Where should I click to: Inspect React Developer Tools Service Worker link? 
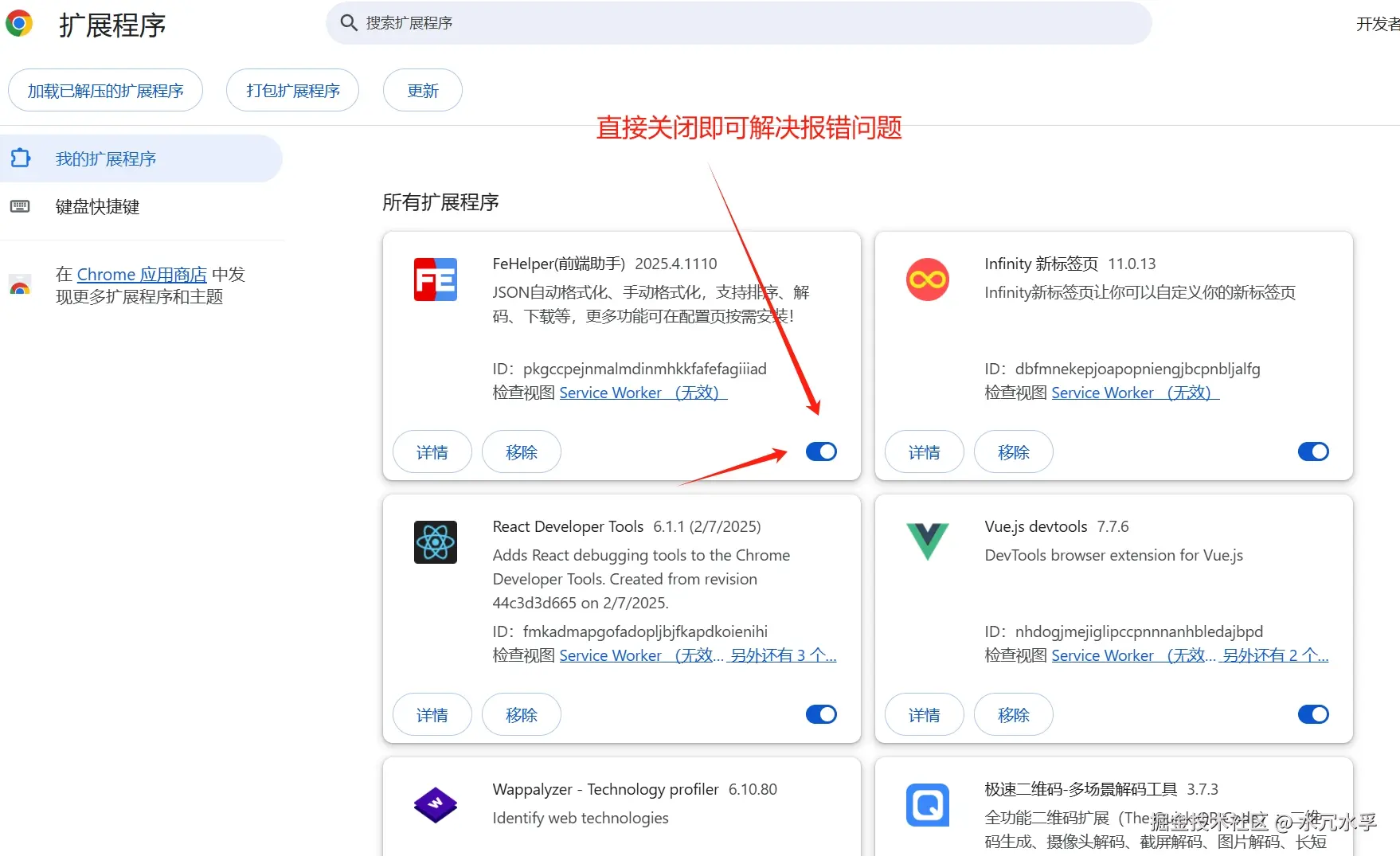pyautogui.click(x=642, y=655)
